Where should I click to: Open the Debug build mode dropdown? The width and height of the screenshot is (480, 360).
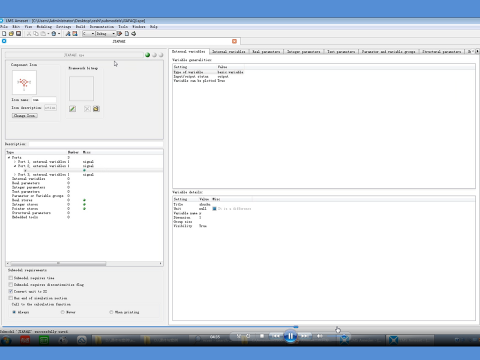point(105,34)
